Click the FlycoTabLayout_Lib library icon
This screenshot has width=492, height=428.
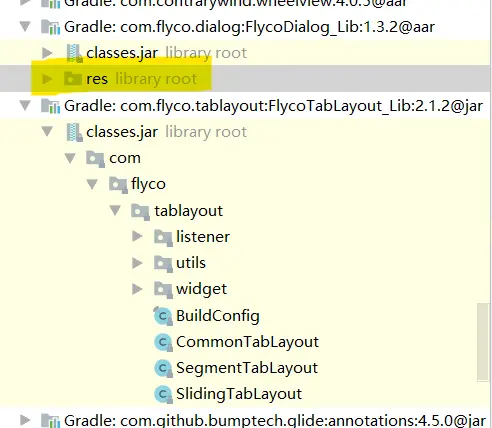point(50,106)
